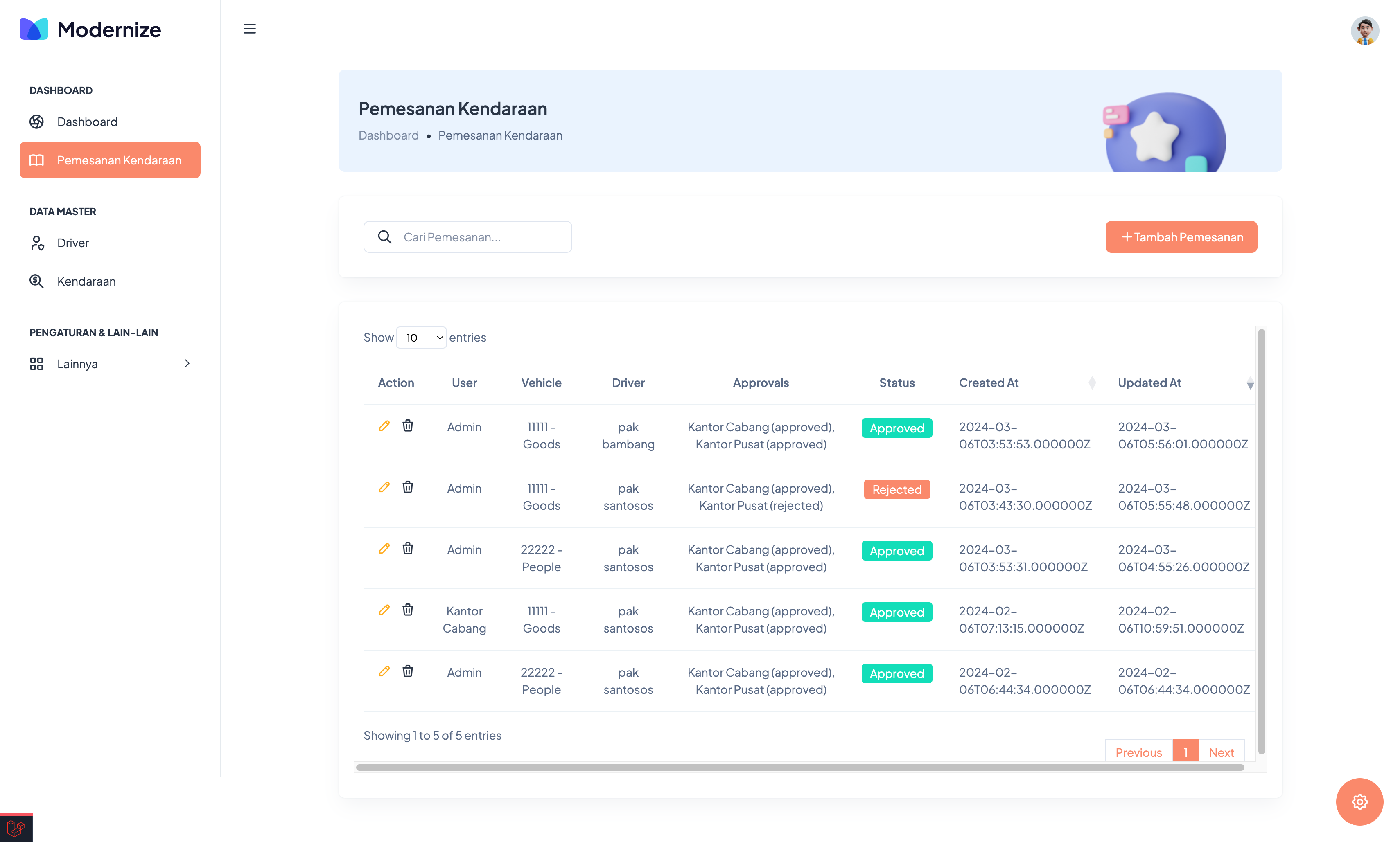Delete the last row booking with trash icon
This screenshot has height=842, width=1400.
coord(408,671)
